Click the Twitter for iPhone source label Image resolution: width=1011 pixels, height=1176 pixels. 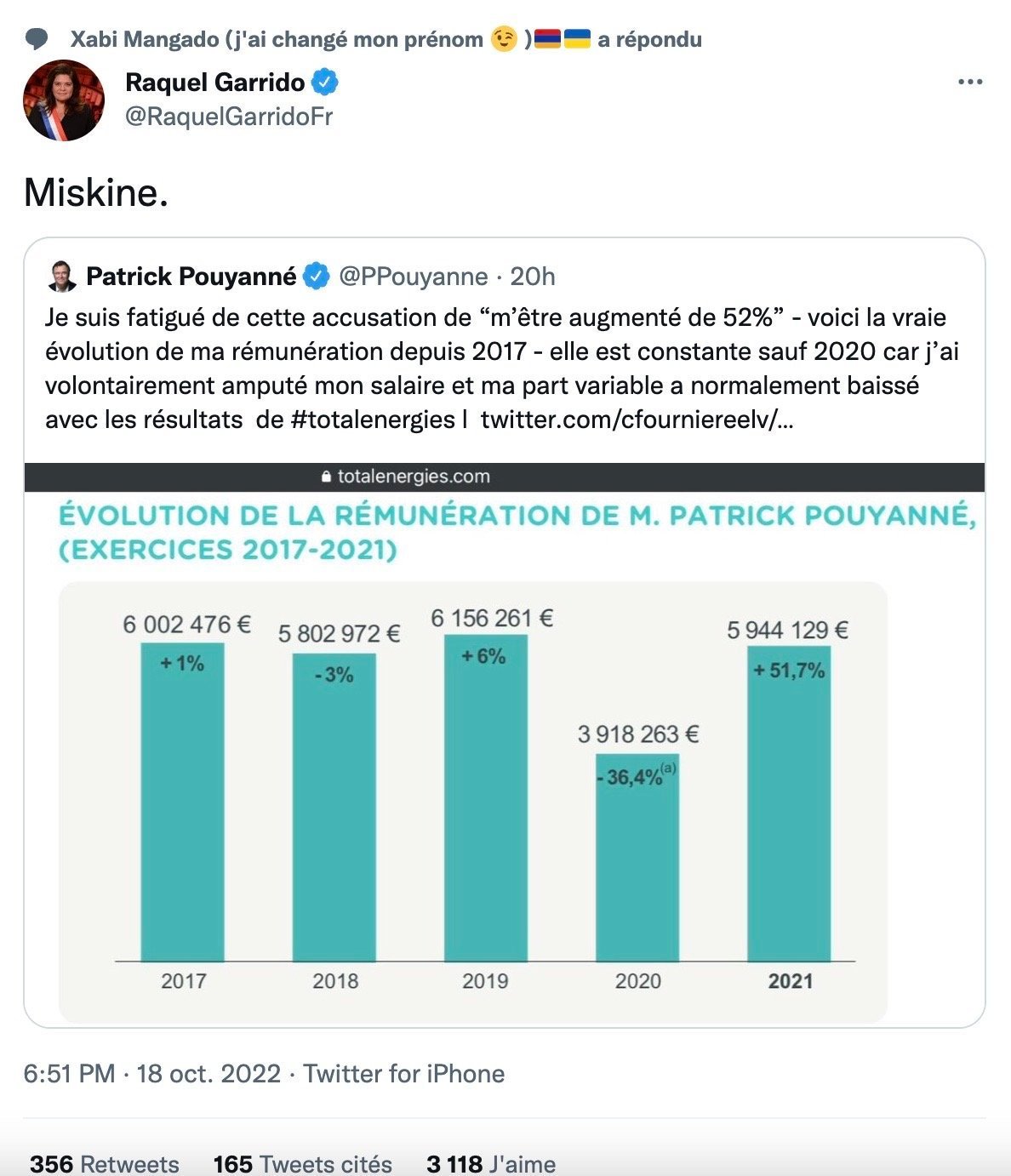coord(404,1074)
